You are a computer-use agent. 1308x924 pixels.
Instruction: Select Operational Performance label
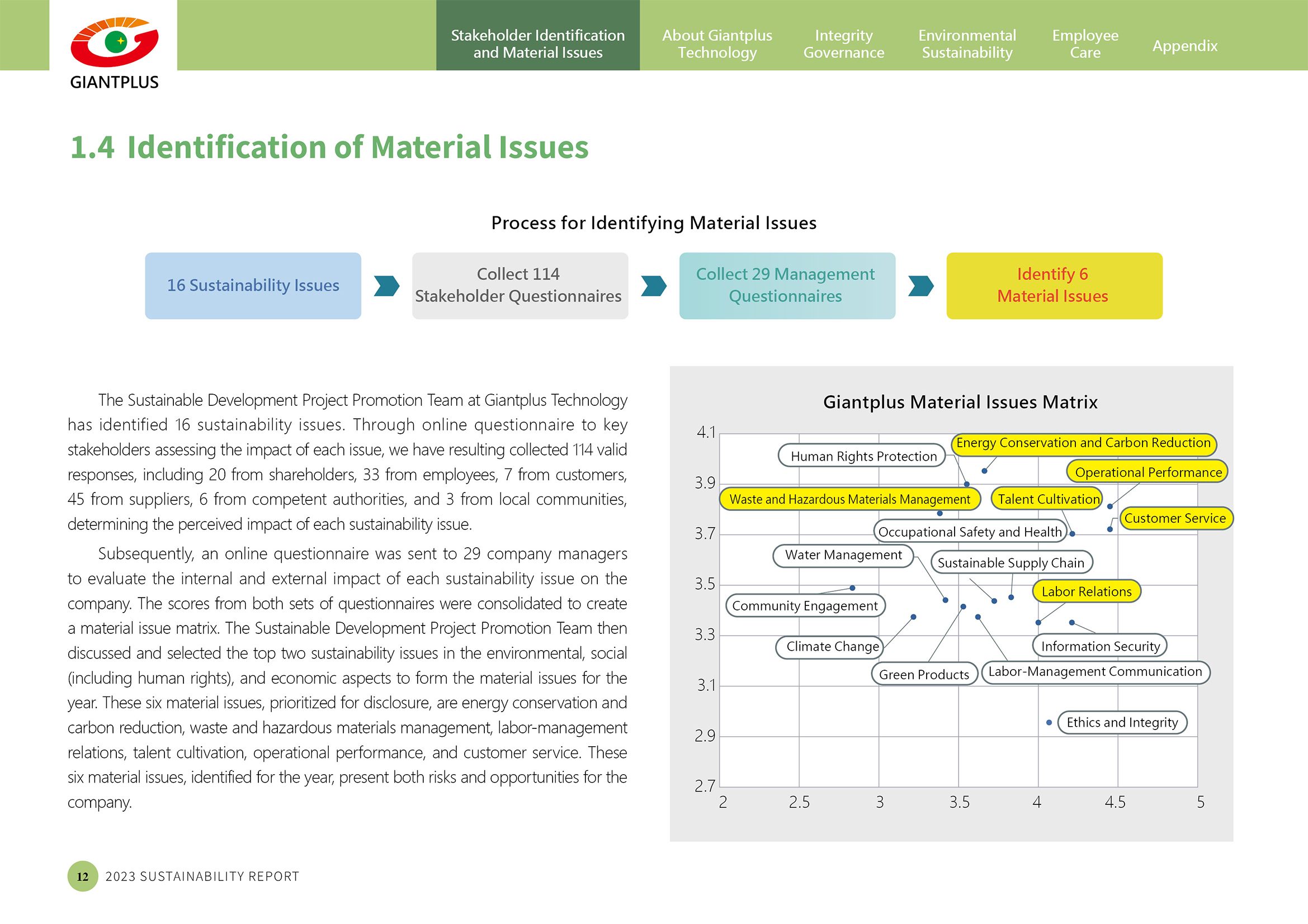(x=1148, y=472)
